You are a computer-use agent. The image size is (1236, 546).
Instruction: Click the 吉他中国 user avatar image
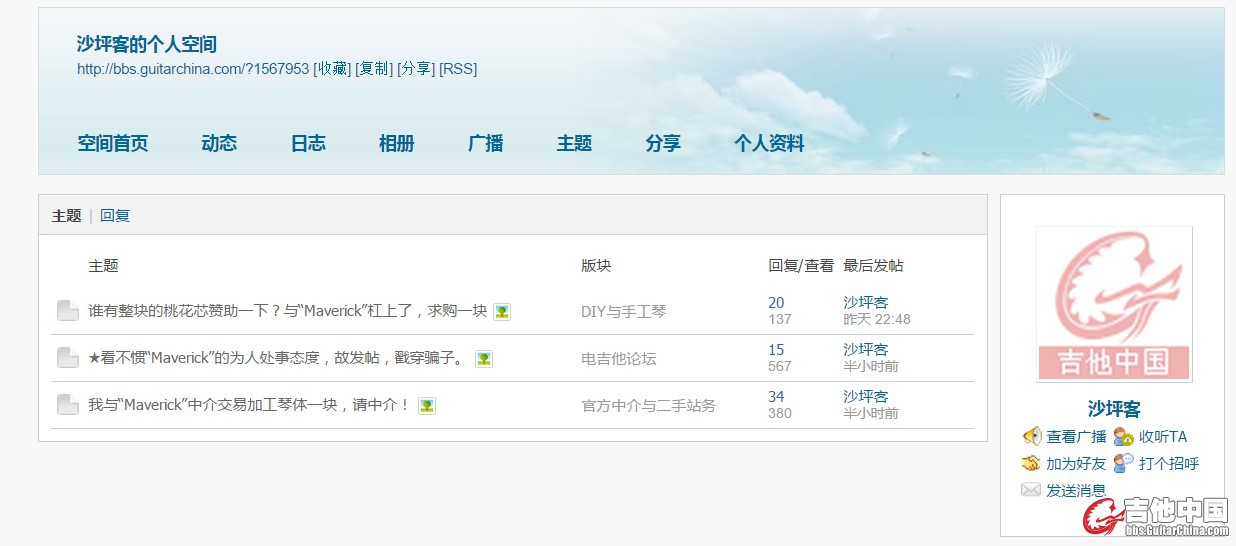point(1114,304)
